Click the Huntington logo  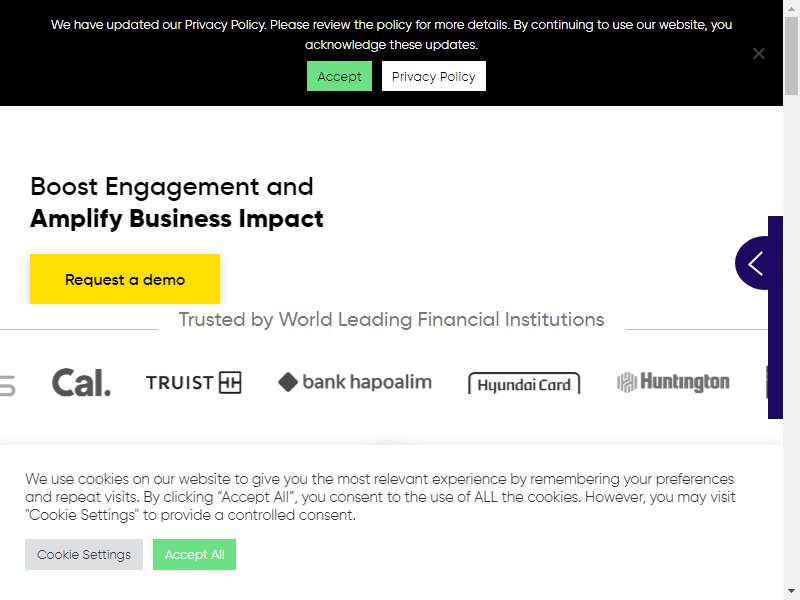click(673, 382)
